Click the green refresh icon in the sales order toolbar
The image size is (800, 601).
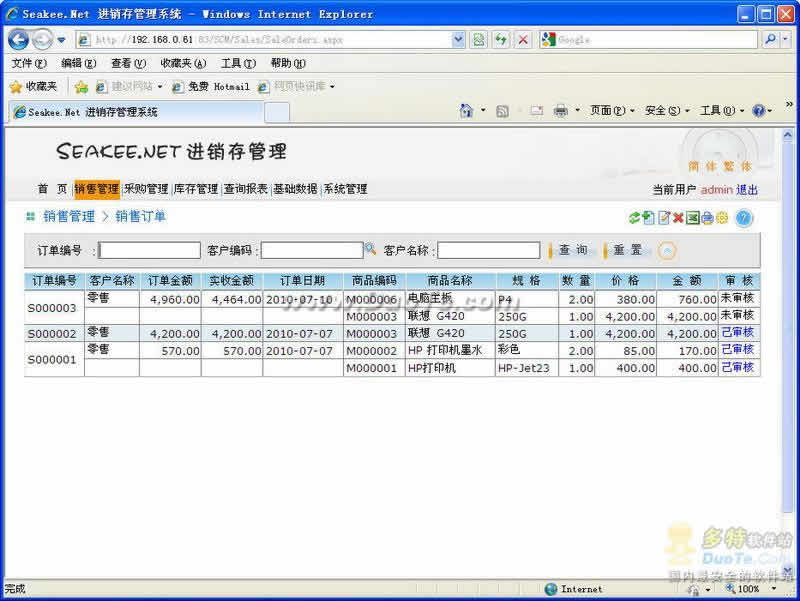[x=634, y=218]
